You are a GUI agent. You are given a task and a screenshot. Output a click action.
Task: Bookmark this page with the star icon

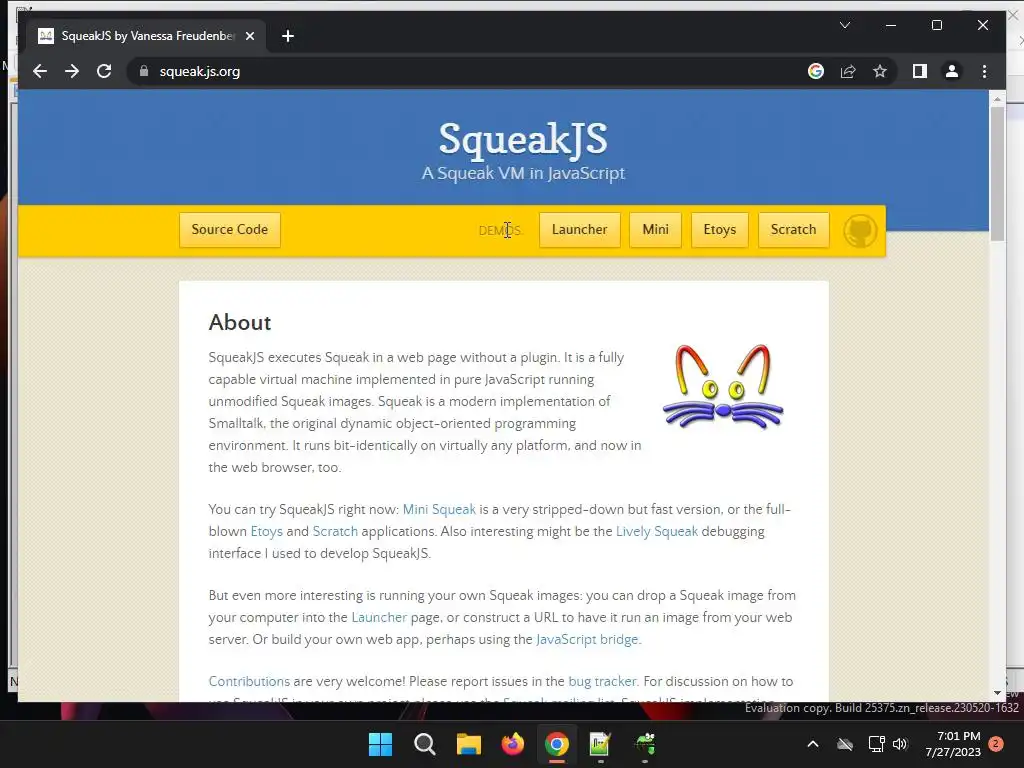pyautogui.click(x=880, y=71)
